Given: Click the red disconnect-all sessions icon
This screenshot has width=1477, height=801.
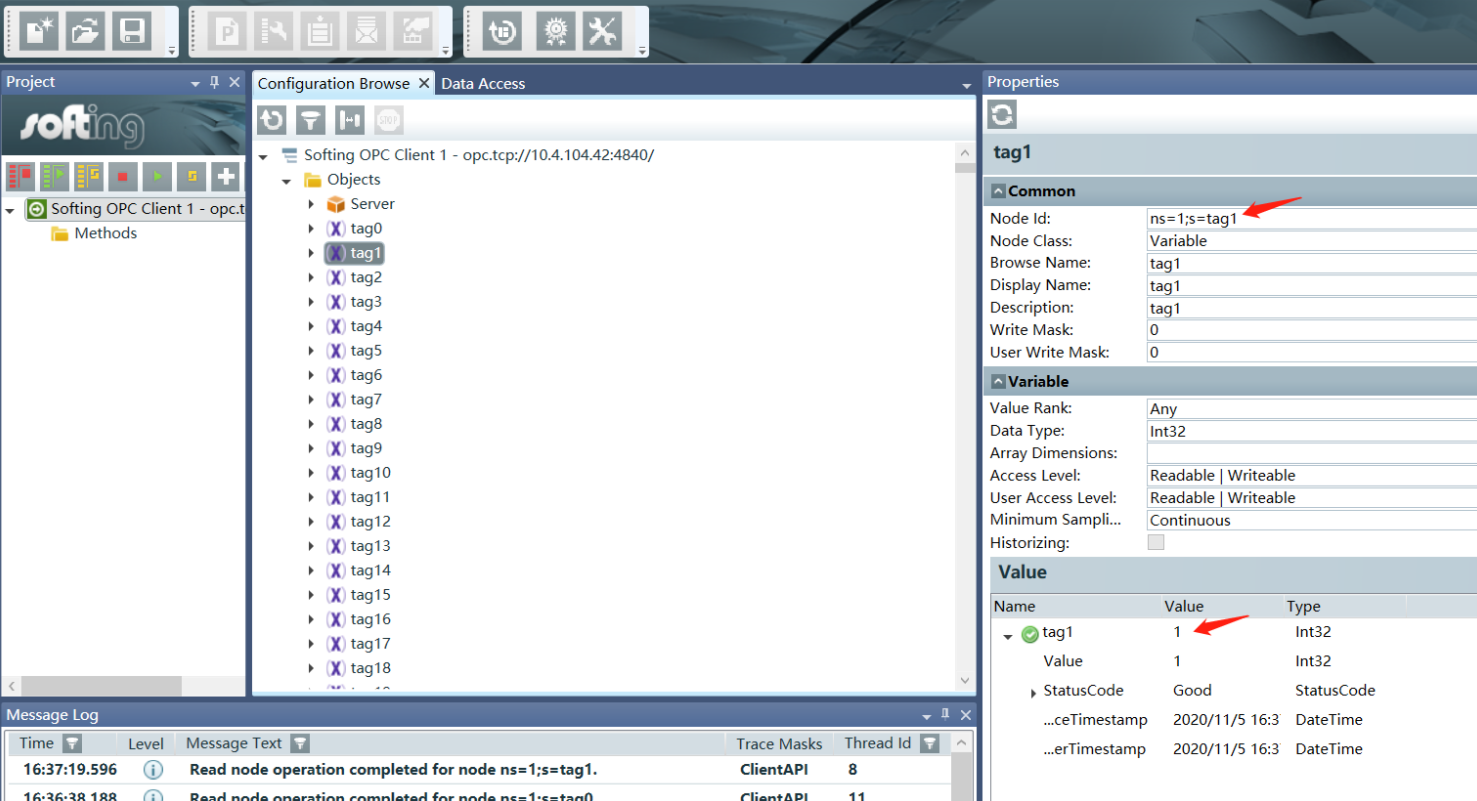Looking at the screenshot, I should (x=20, y=176).
